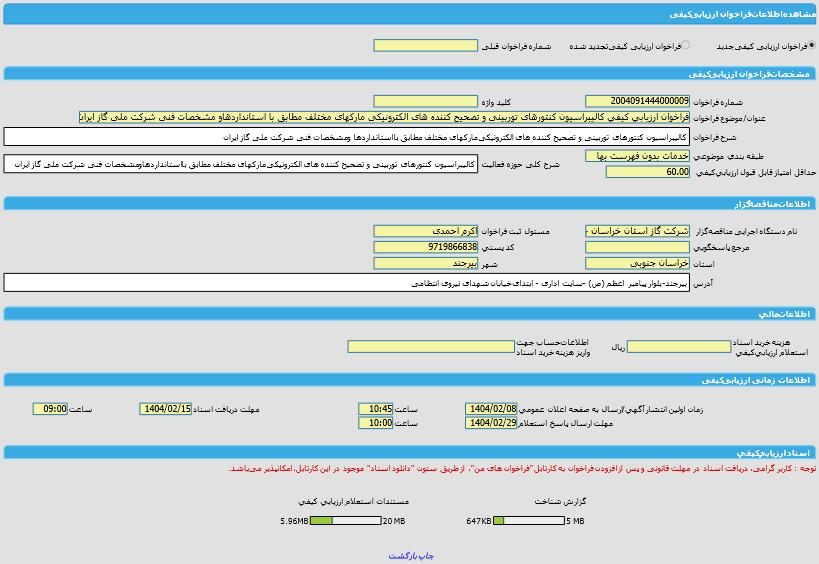Image resolution: width=819 pixels, height=564 pixels.
Task: Click the 'مستندات استعلام ارزیابی کیفی' size bar
Action: coord(345,521)
